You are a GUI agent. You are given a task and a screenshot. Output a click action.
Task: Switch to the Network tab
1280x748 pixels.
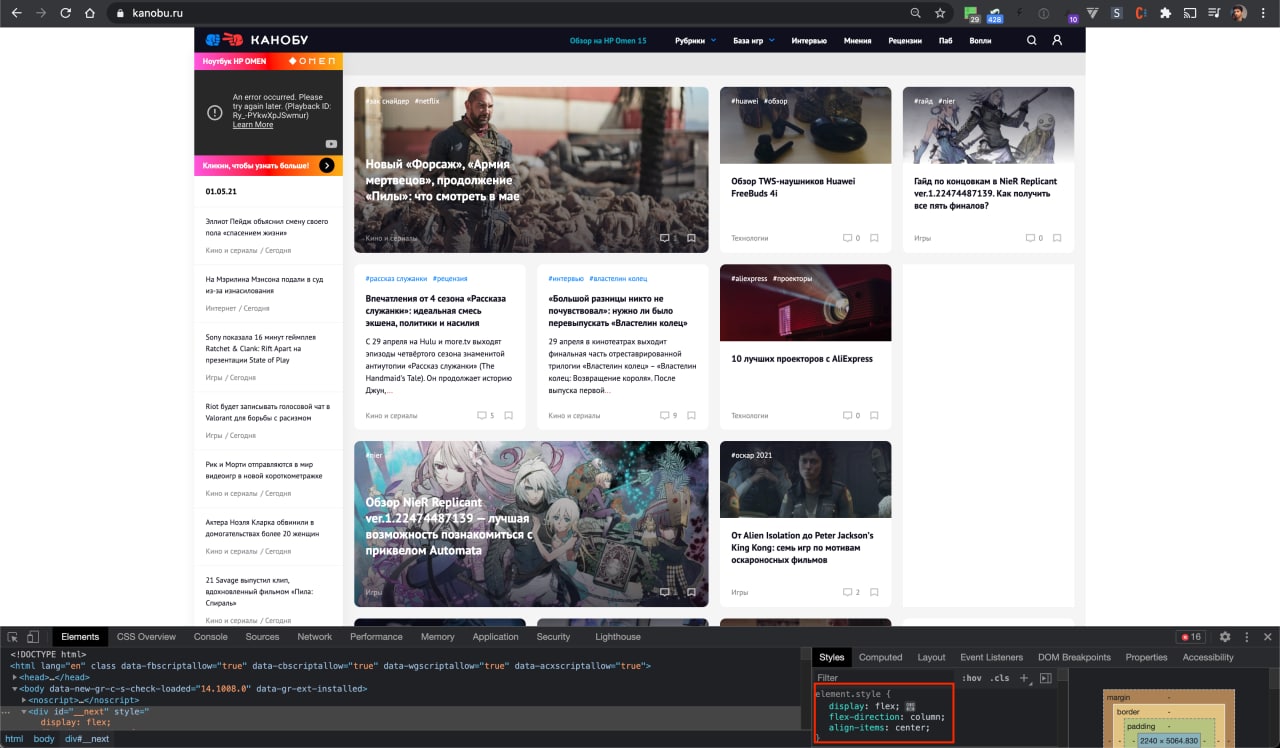(314, 636)
